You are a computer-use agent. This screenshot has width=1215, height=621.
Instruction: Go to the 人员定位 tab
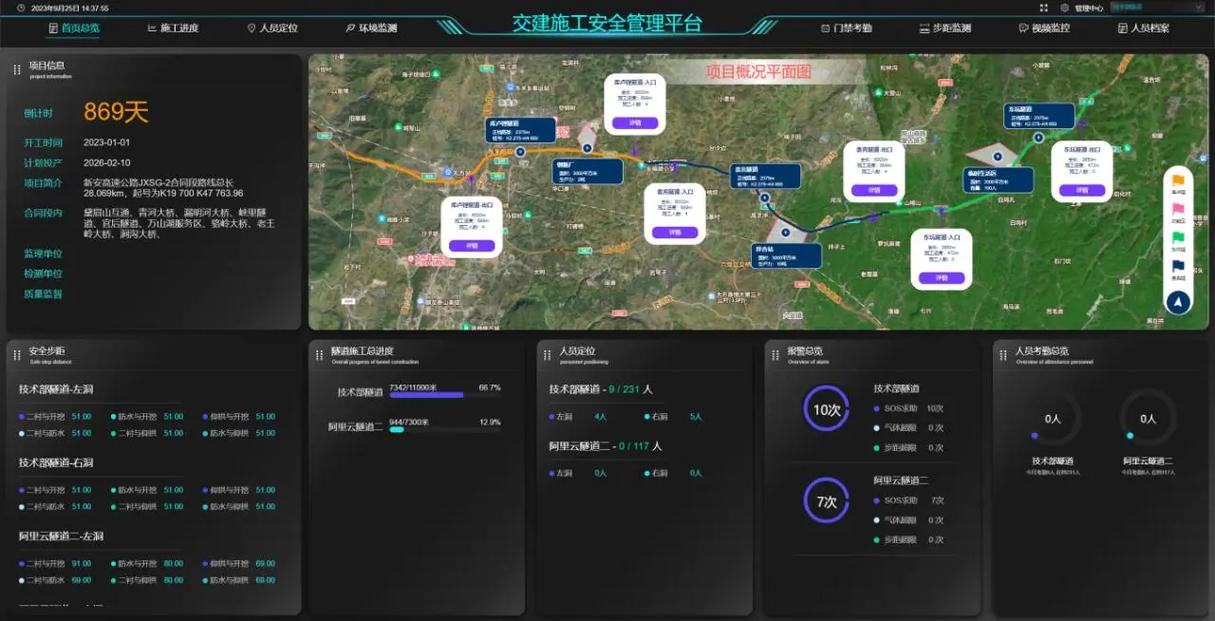tap(272, 28)
